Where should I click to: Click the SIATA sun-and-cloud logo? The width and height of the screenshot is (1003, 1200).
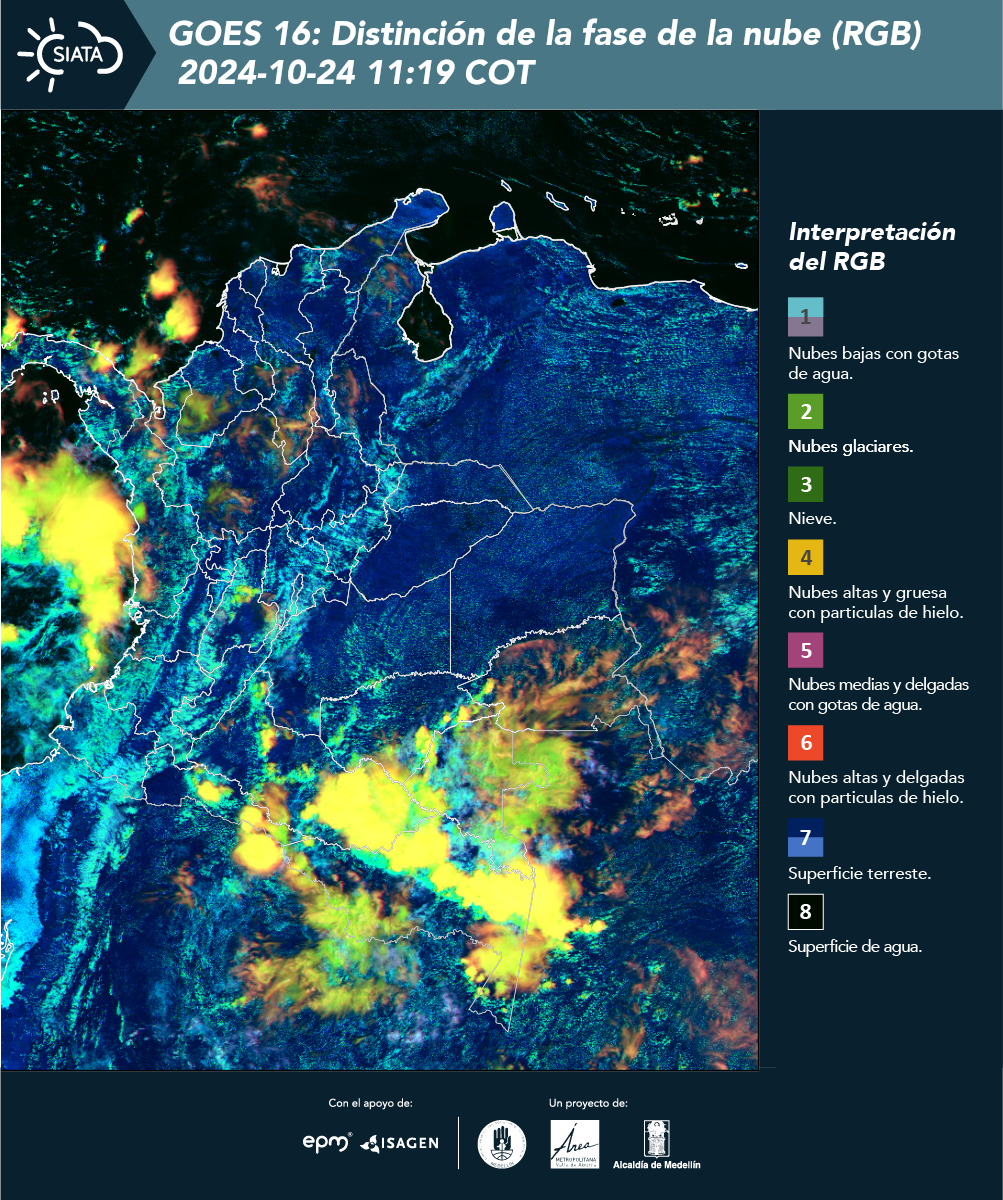pos(71,53)
